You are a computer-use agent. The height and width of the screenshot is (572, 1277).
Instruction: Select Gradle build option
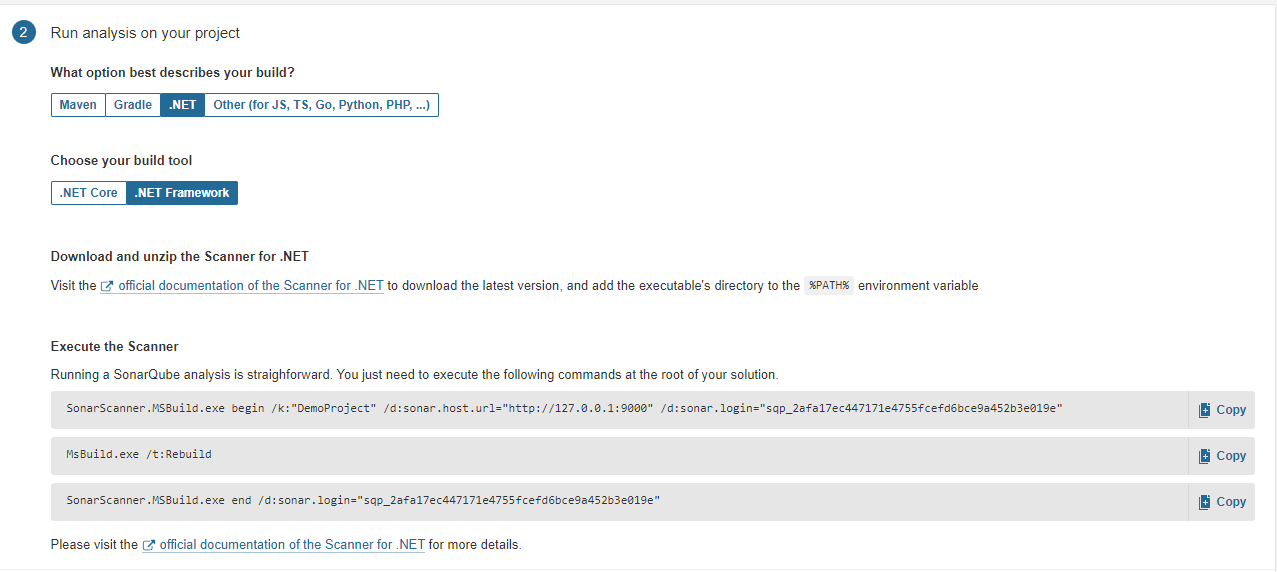[133, 105]
